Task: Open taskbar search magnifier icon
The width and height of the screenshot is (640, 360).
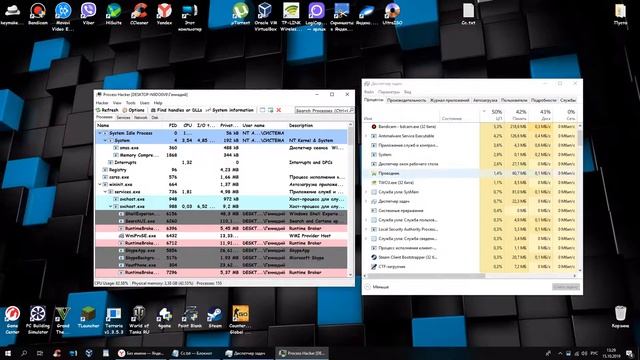Action: point(24,353)
